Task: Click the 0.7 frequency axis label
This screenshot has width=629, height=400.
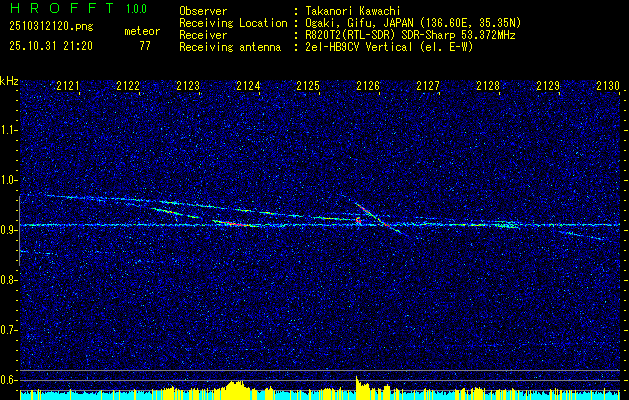Action: point(9,330)
